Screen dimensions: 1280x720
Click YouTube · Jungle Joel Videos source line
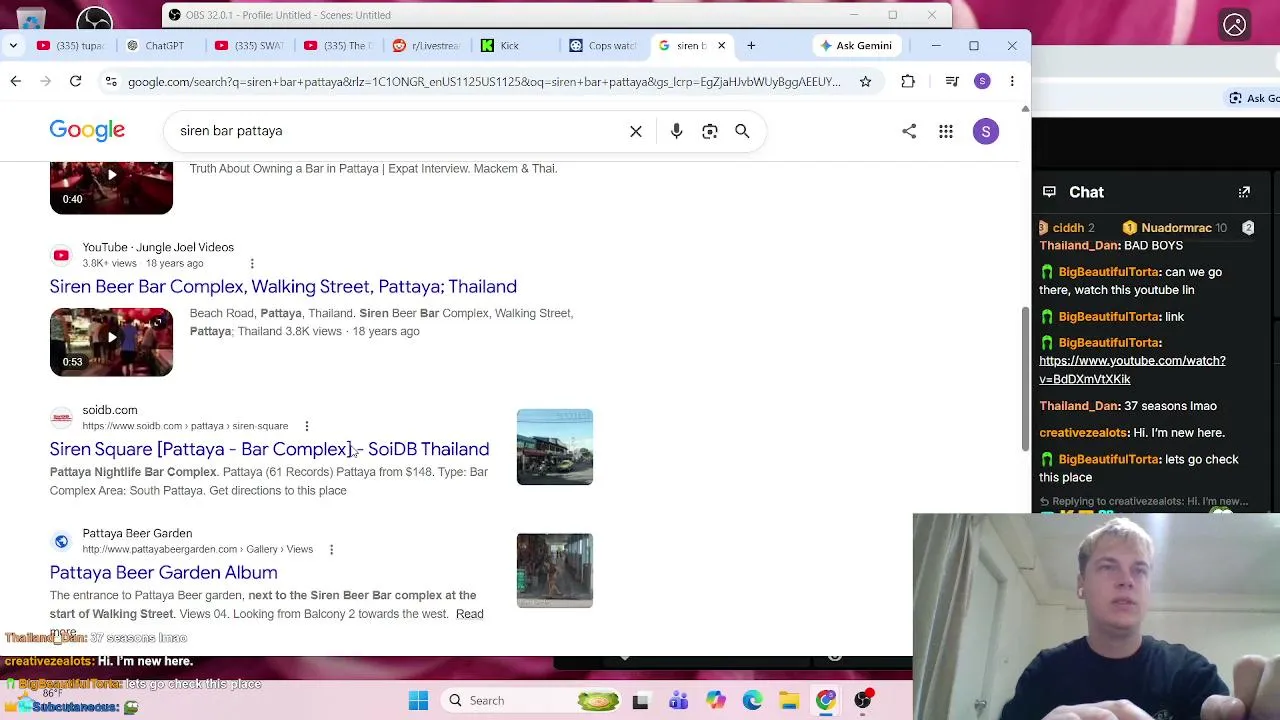pyautogui.click(x=158, y=248)
